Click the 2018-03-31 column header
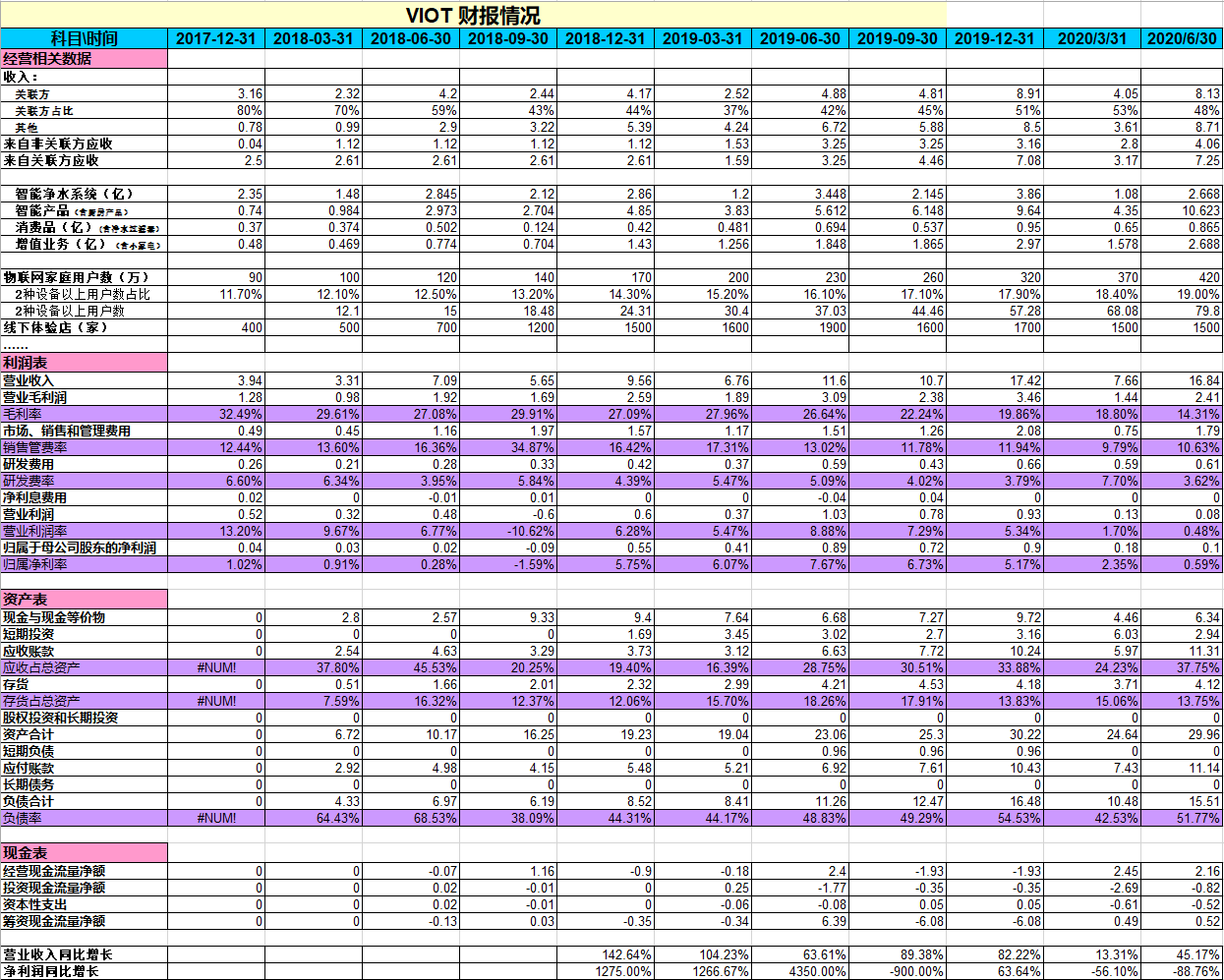This screenshot has height=980, width=1224. coord(314,38)
